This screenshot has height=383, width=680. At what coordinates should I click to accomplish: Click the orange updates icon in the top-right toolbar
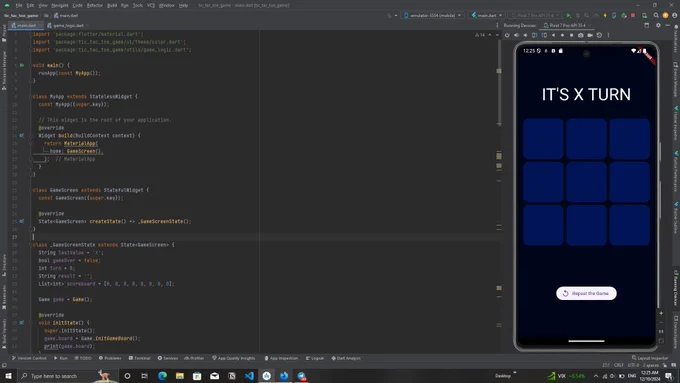tap(665, 15)
